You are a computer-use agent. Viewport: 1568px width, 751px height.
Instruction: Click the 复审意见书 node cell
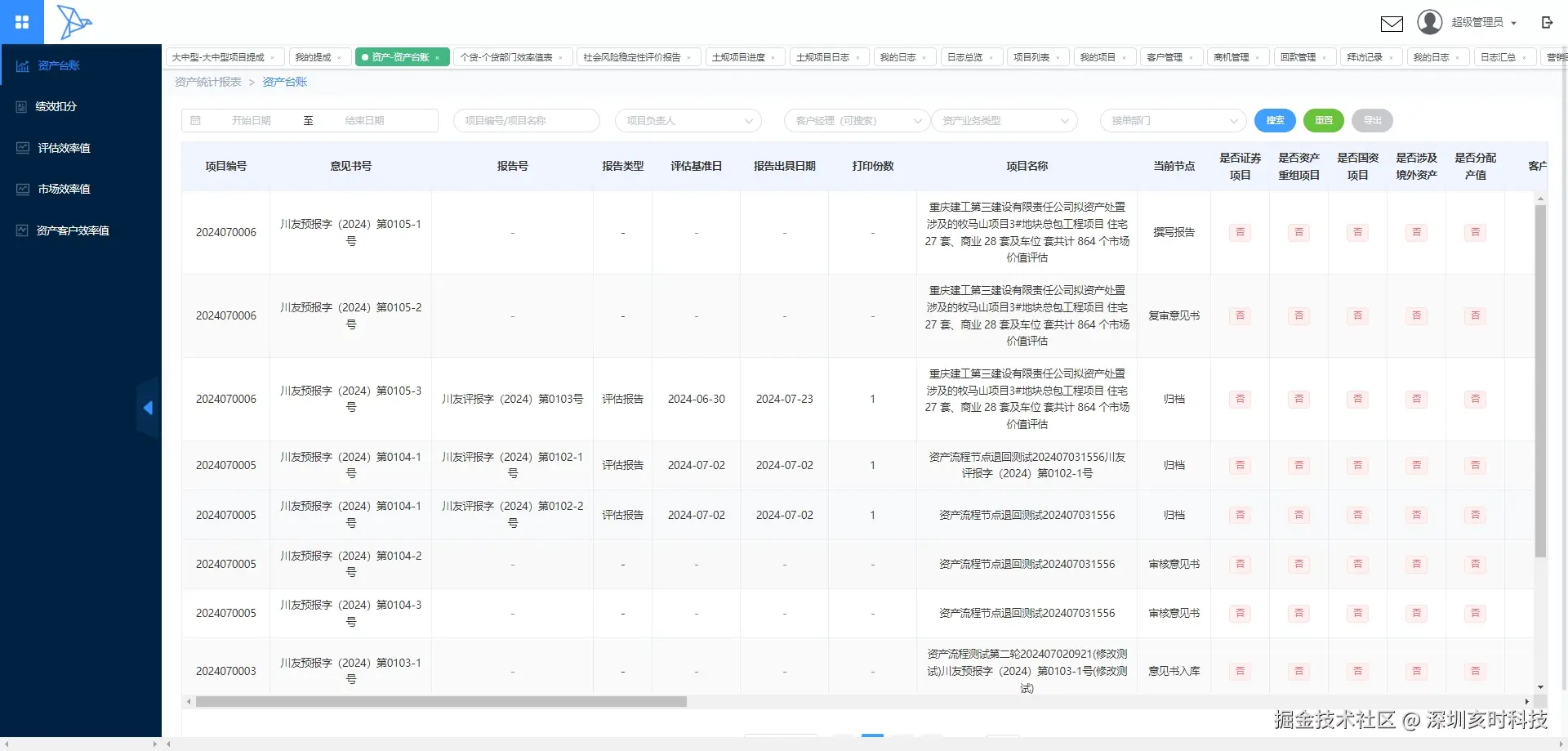(1174, 315)
